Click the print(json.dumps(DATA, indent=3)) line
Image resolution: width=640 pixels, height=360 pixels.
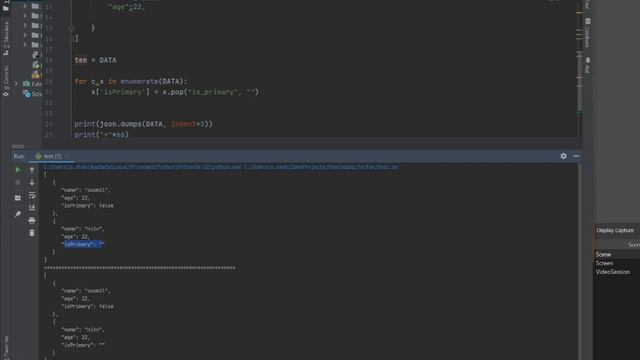[143, 124]
